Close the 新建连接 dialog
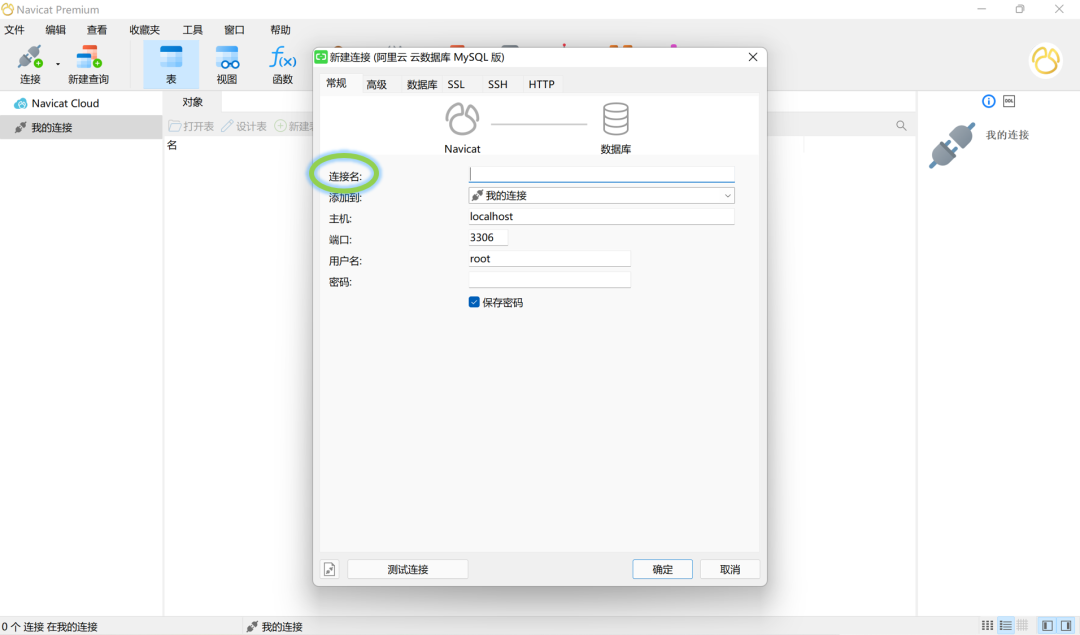 pos(753,57)
